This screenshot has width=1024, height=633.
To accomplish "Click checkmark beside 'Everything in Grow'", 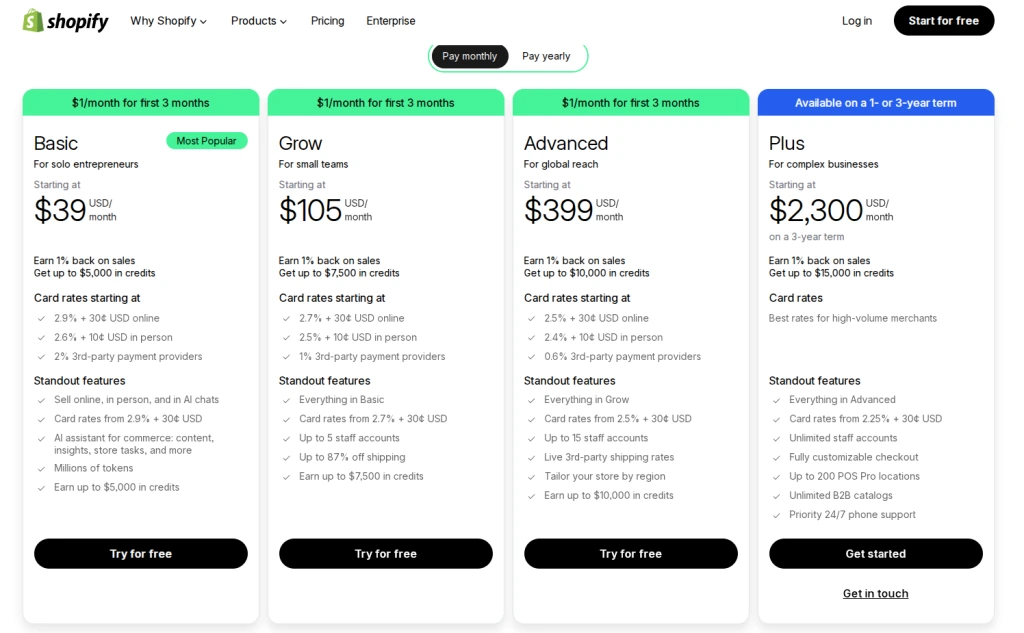I will (x=531, y=400).
